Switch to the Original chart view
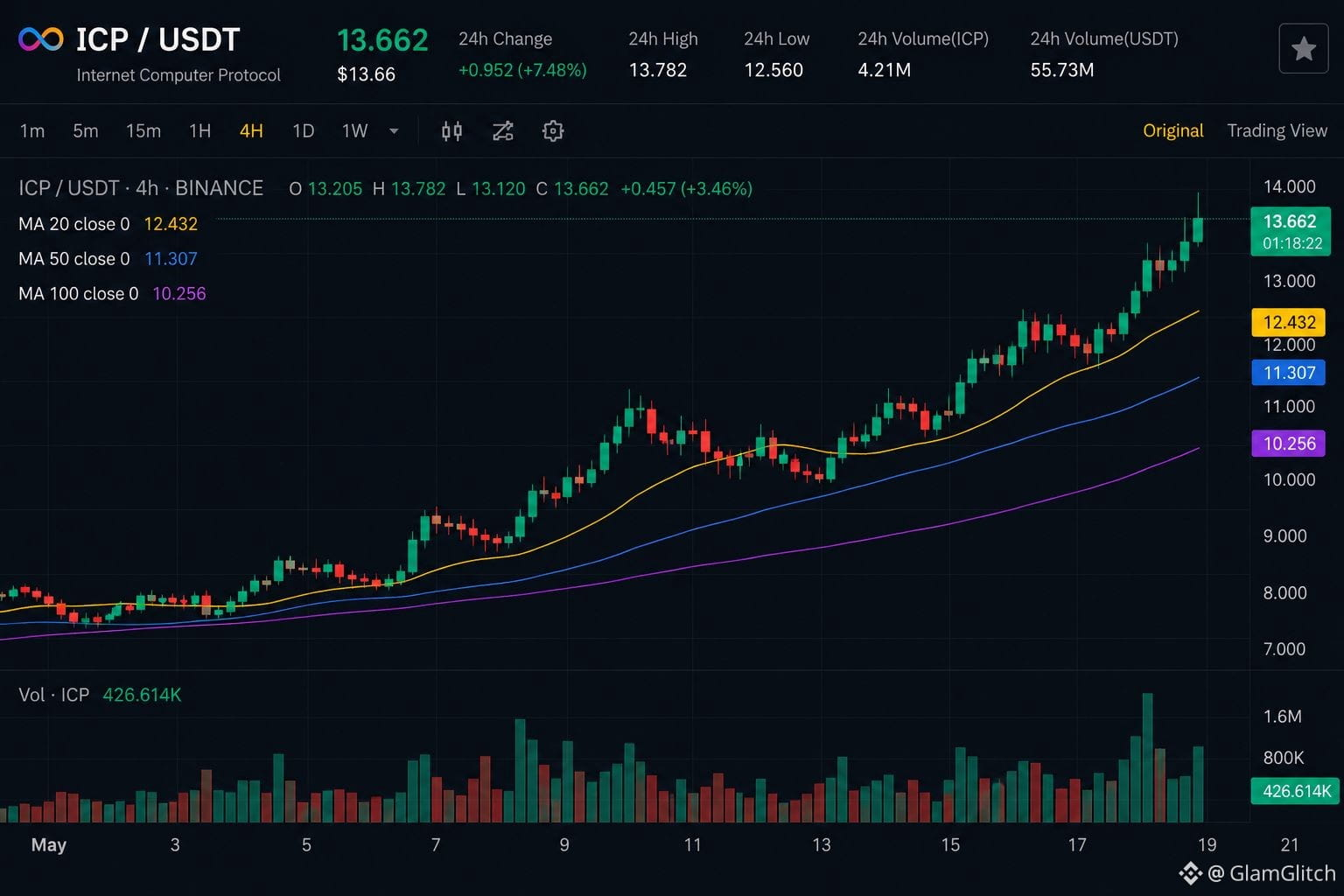1344x896 pixels. pos(1172,131)
